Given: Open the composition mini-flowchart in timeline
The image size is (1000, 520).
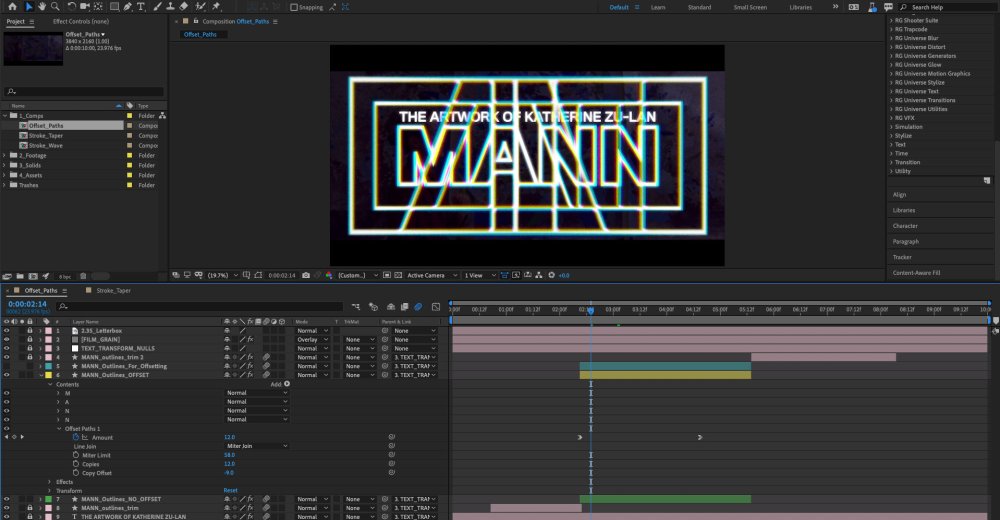Looking at the screenshot, I should (355, 307).
